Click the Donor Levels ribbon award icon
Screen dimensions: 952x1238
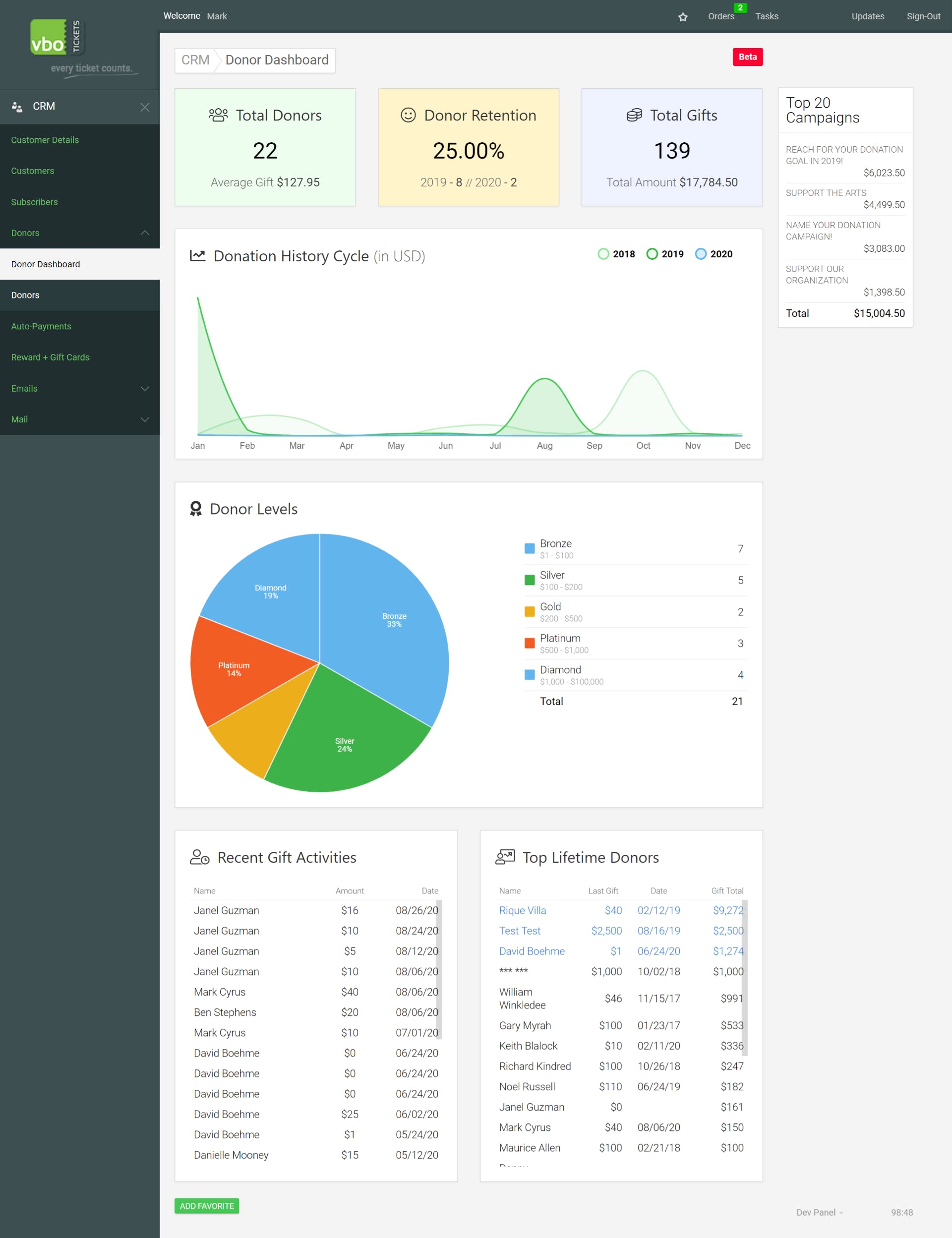tap(195, 509)
